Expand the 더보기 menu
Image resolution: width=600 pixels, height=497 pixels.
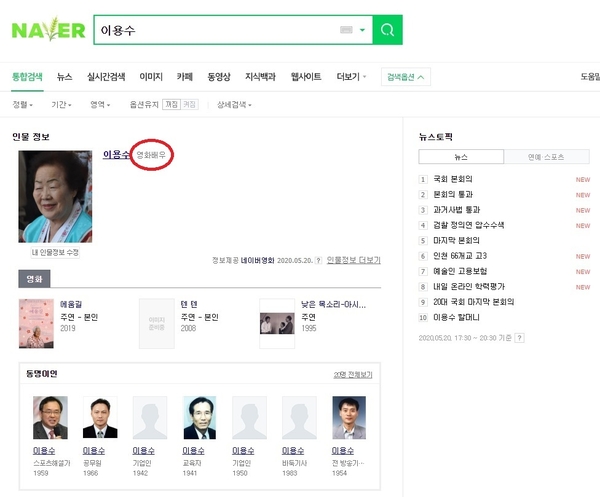pos(351,77)
